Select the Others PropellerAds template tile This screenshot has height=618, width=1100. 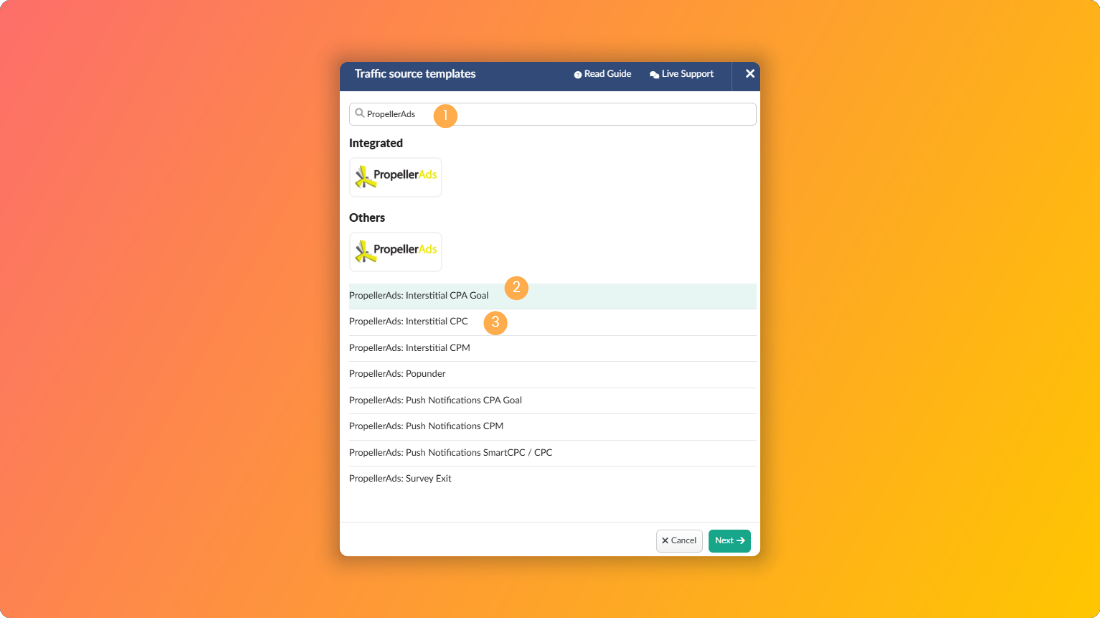coord(396,251)
